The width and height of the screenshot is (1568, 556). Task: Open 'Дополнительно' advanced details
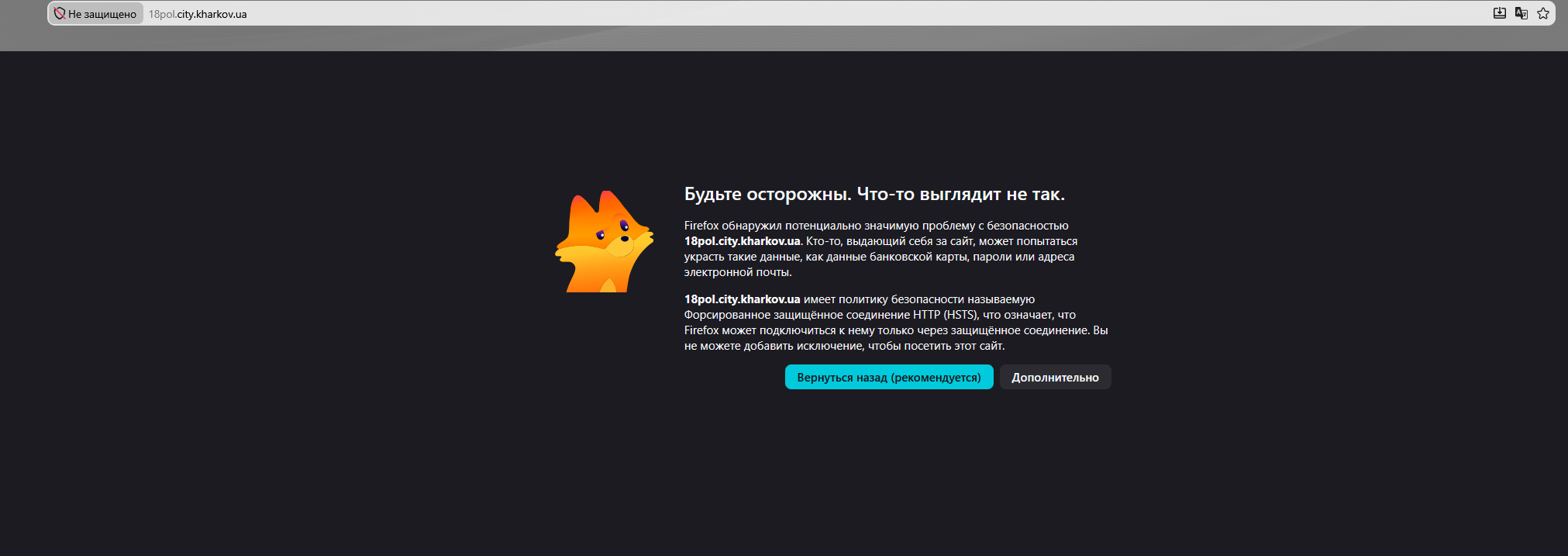tap(1055, 377)
